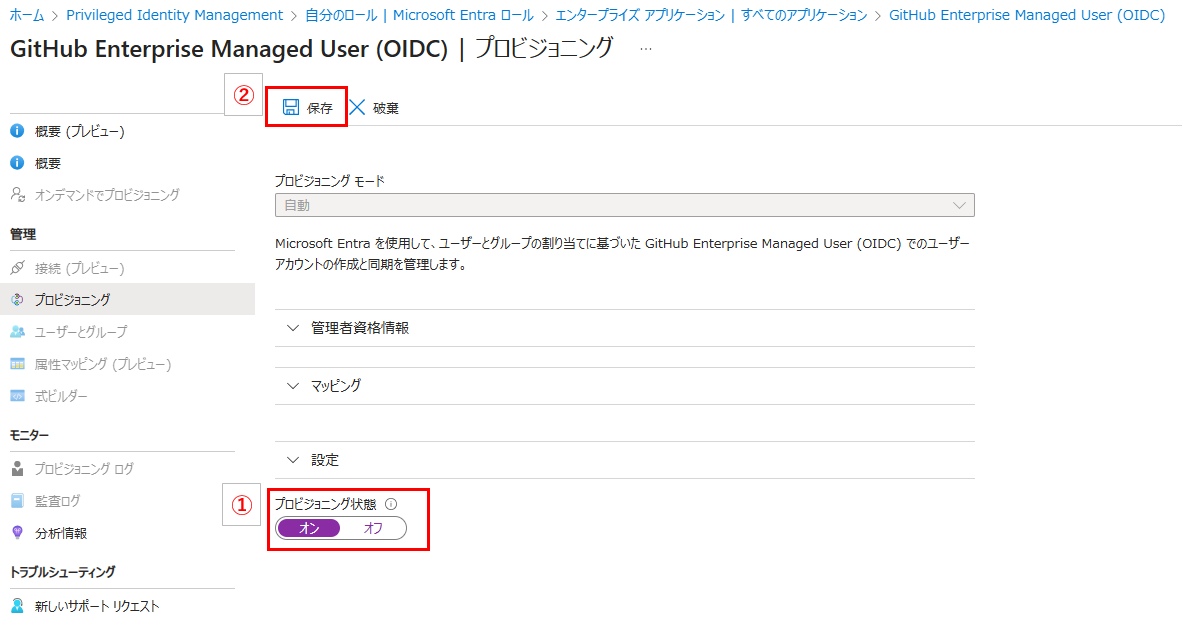Click the モニター section heading
1182x624 pixels.
[29, 435]
